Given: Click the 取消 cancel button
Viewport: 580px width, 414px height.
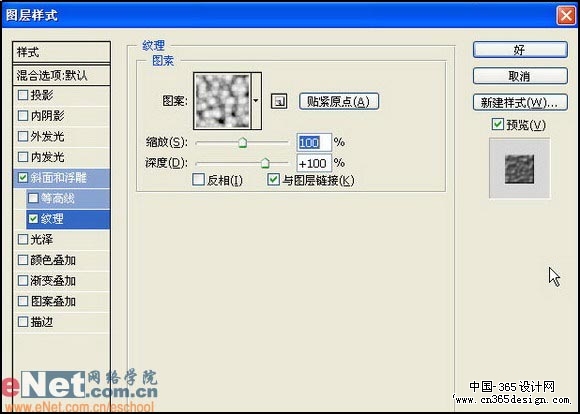Looking at the screenshot, I should [520, 76].
